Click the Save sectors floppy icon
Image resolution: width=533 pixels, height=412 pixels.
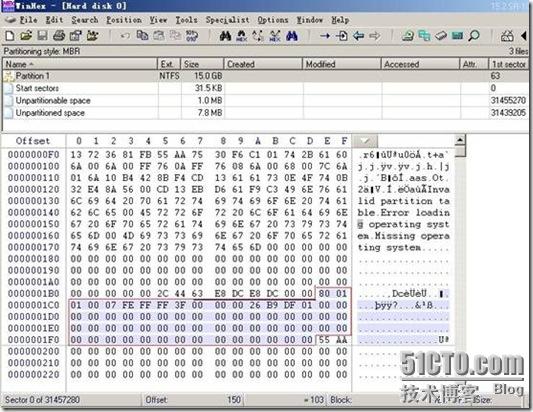42,35
